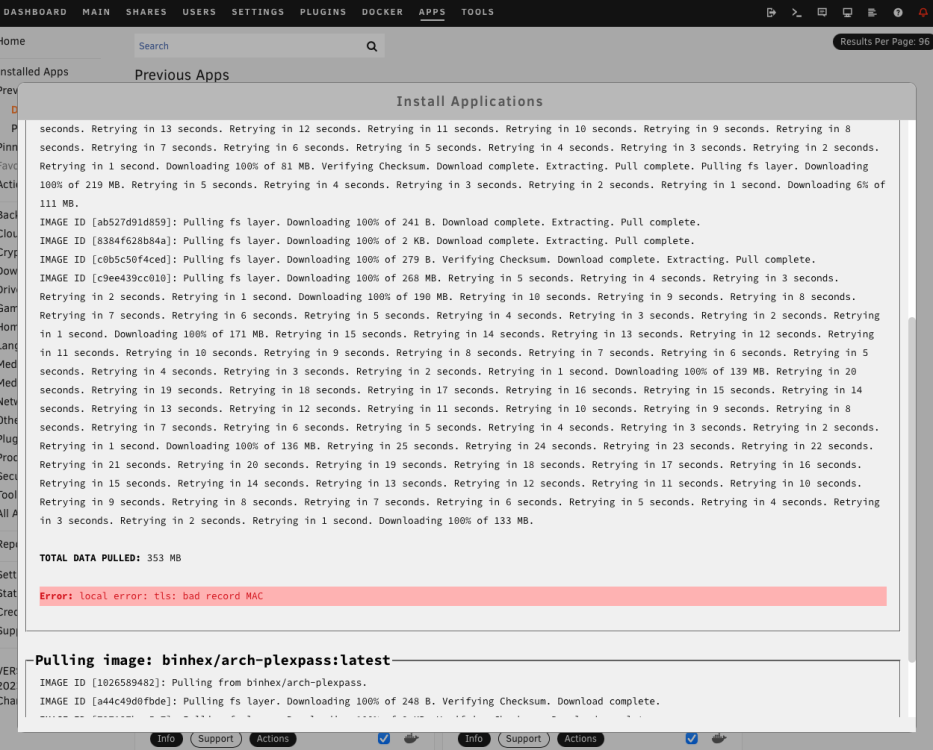This screenshot has width=933, height=750.
Task: Click the install dialog's vertical scrollbar
Action: [x=912, y=489]
